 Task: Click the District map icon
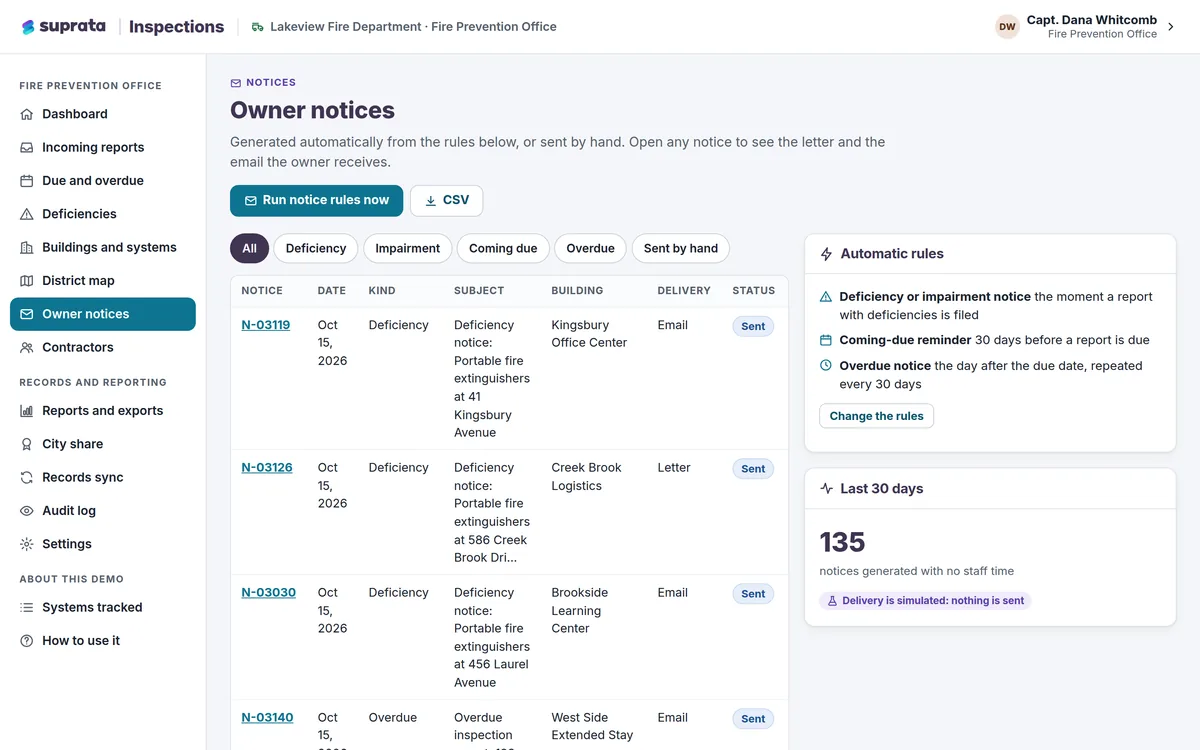coord(27,281)
